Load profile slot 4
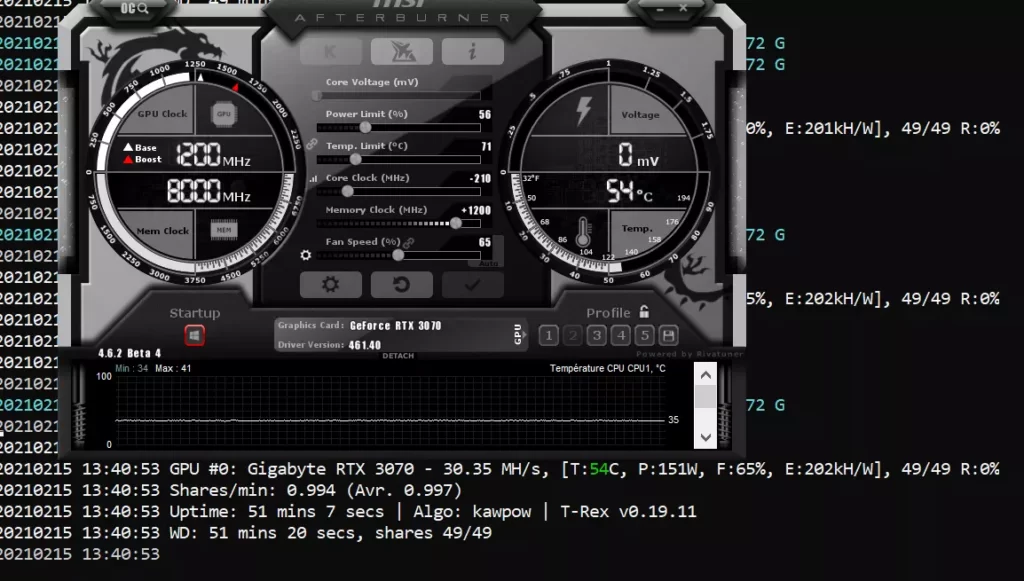This screenshot has height=581, width=1024. (x=620, y=336)
